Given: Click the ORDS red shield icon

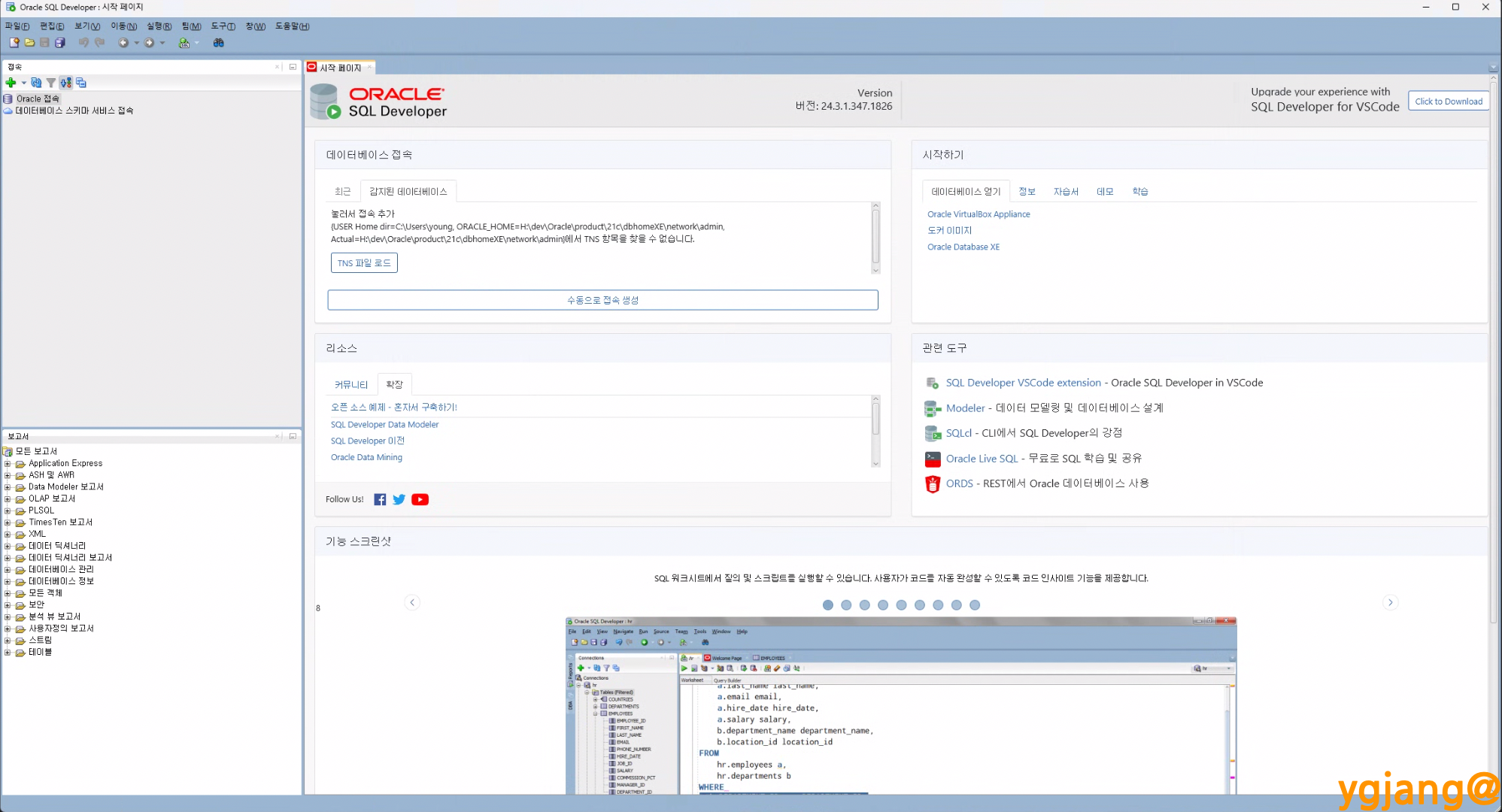Looking at the screenshot, I should point(933,484).
